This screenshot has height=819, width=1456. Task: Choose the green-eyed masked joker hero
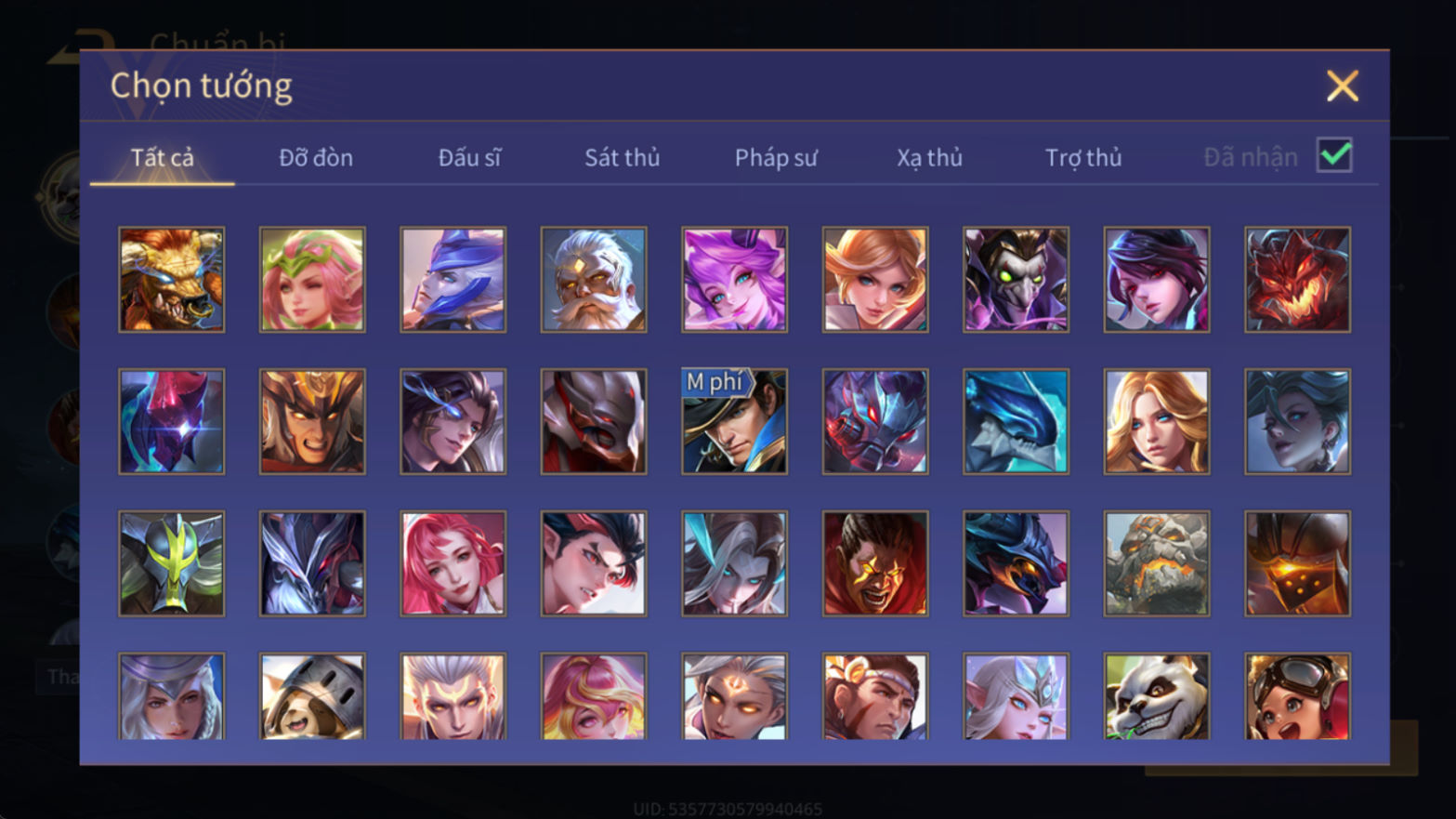1016,280
